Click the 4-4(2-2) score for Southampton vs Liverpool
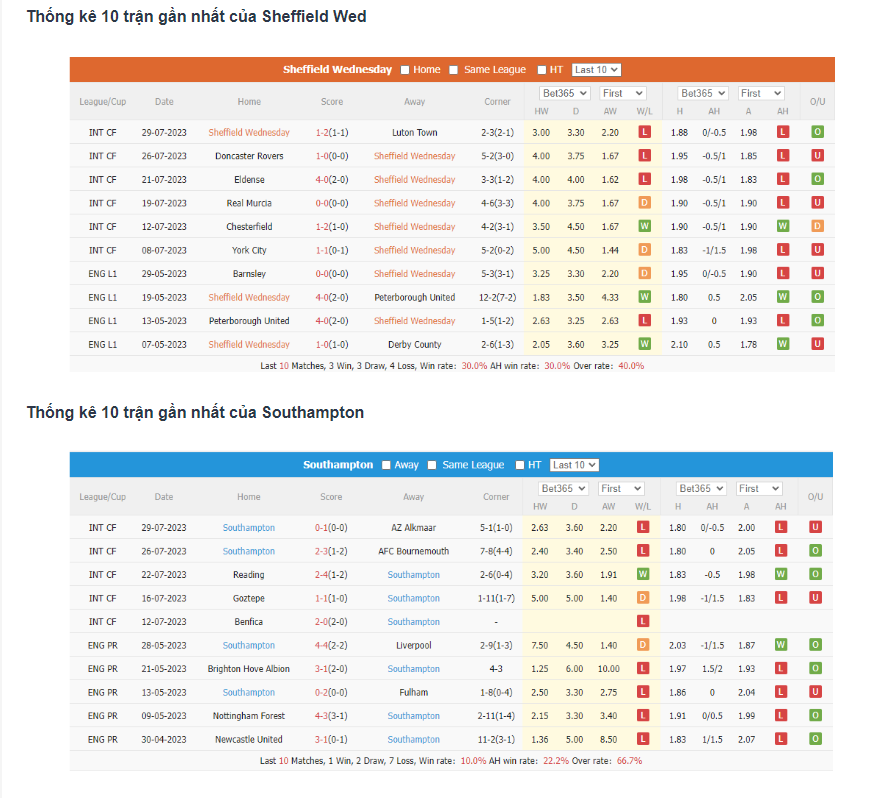Screen dimensions: 888x798 [x=331, y=645]
